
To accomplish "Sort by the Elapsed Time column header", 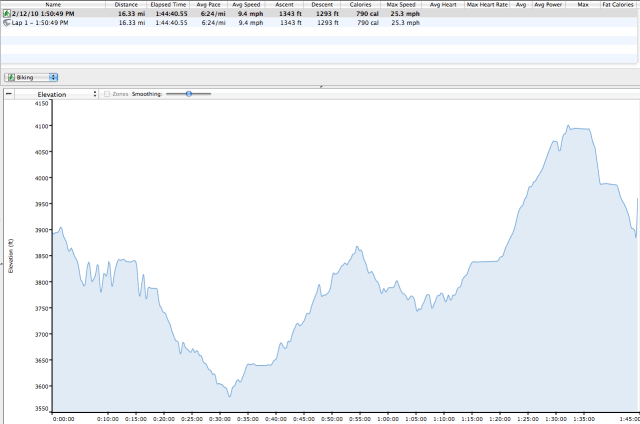I will [x=169, y=4].
